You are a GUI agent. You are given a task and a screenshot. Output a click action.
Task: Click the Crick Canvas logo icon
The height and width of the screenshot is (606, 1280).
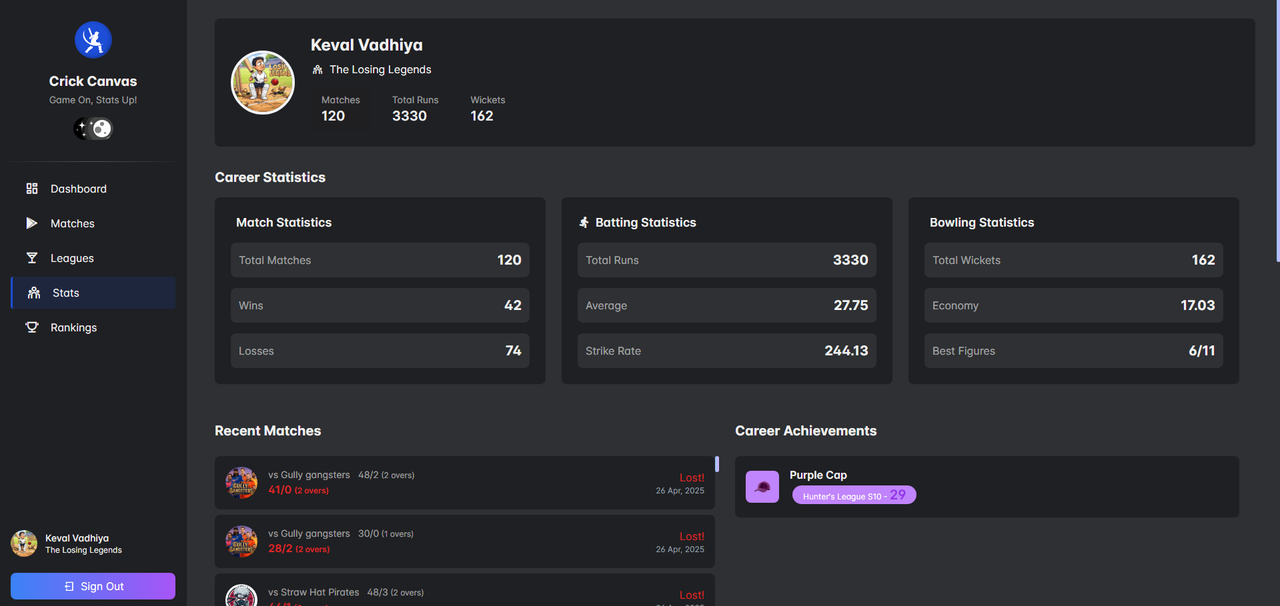pyautogui.click(x=93, y=40)
